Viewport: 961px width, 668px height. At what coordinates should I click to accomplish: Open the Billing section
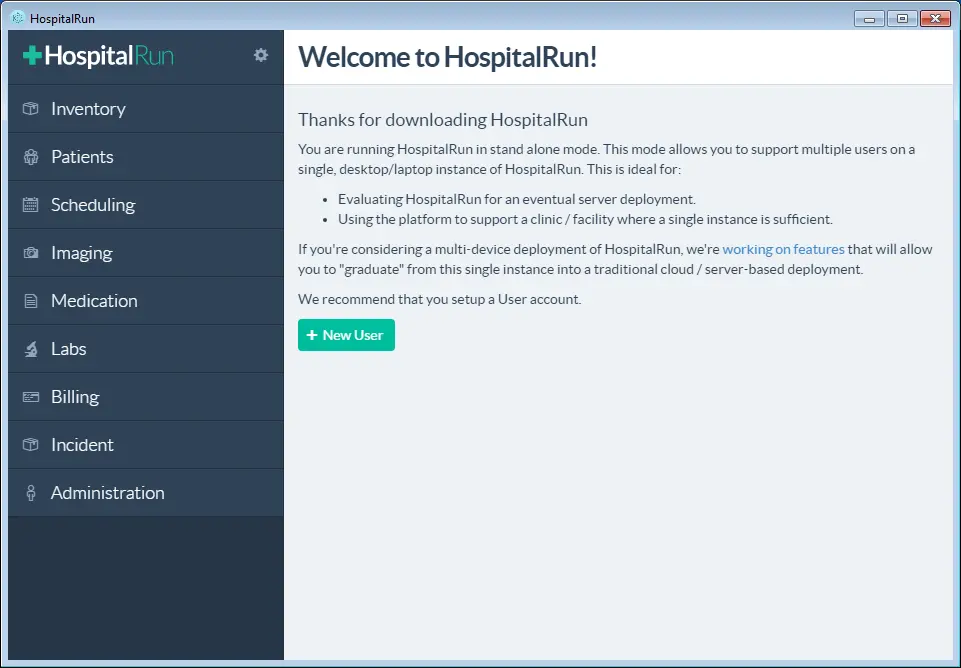point(75,396)
